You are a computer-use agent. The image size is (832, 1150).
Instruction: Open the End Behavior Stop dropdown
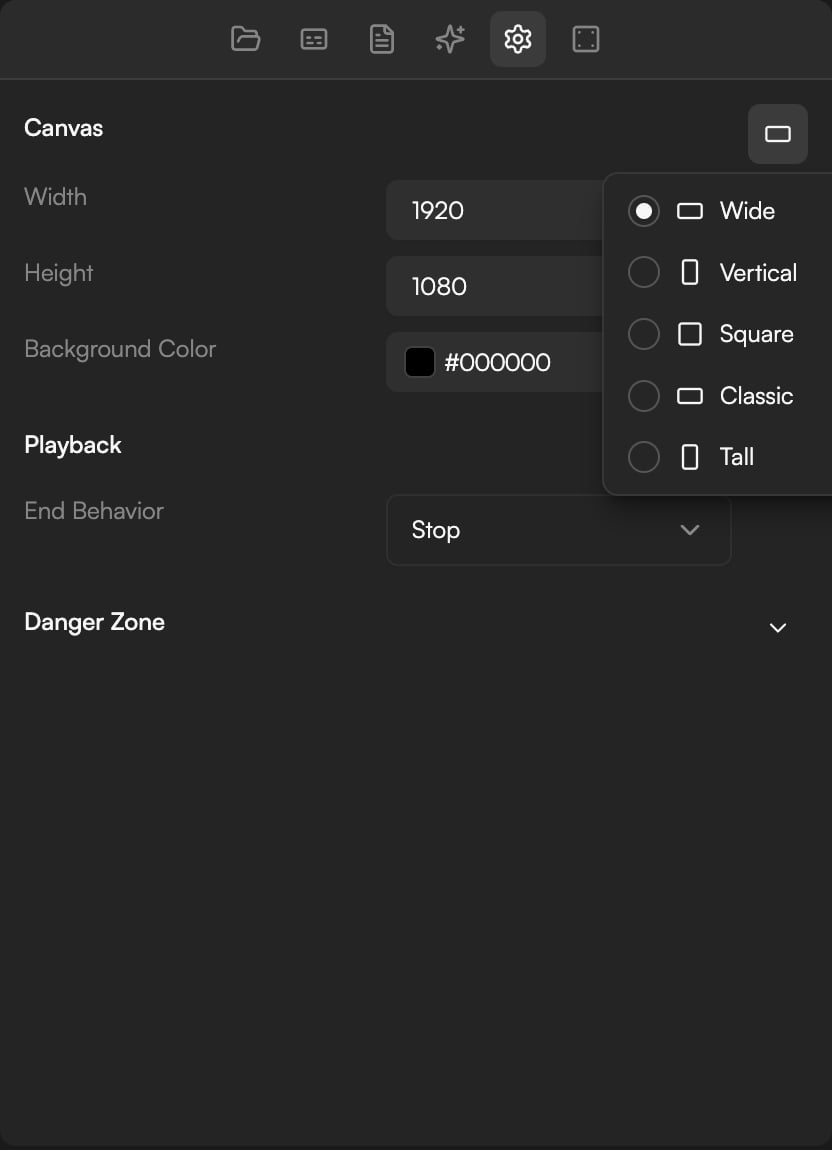pos(558,530)
